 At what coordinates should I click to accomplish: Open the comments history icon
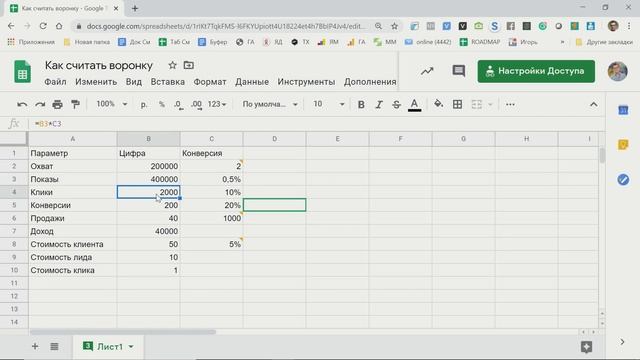(459, 71)
